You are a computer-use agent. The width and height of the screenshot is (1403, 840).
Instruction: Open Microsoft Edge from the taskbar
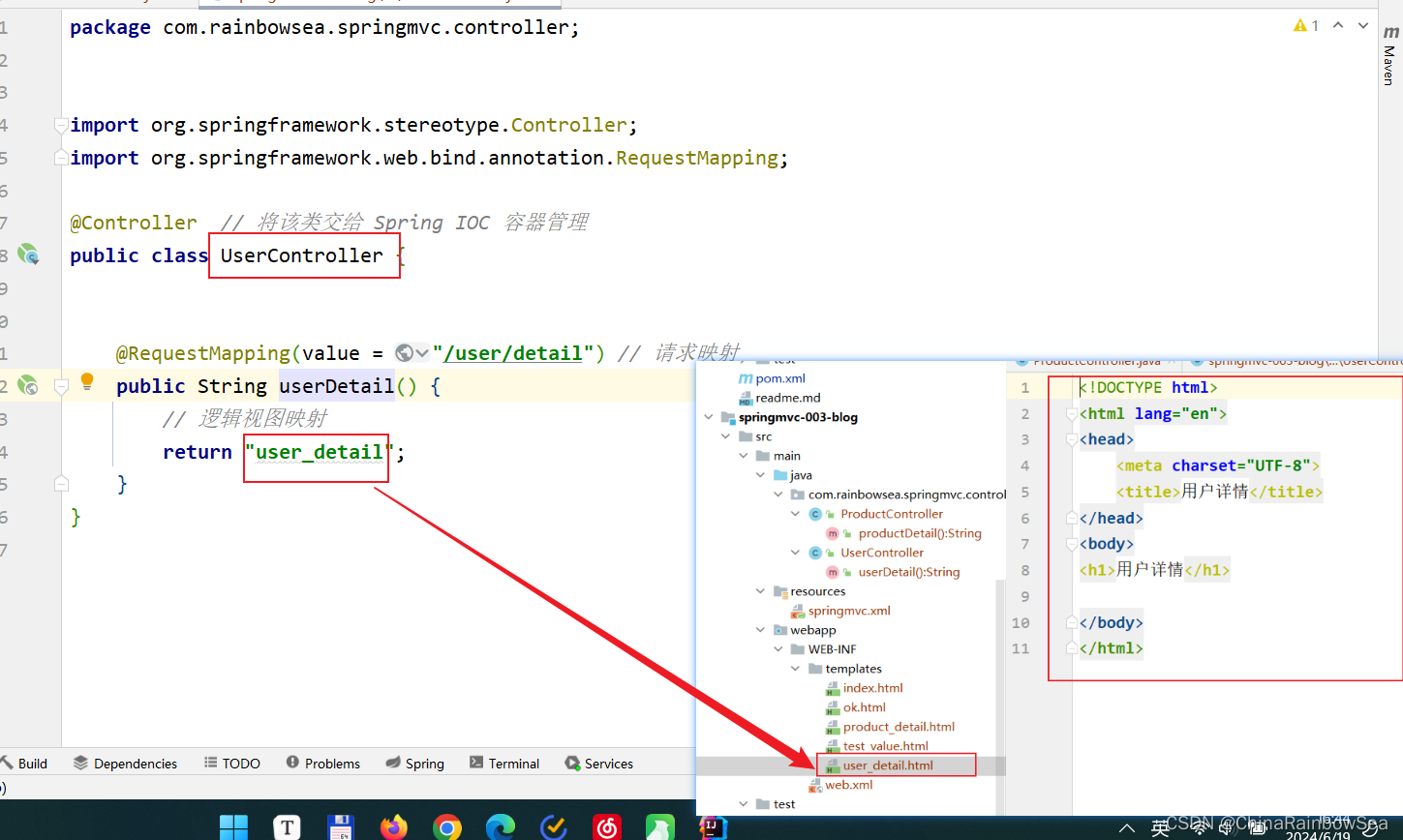pos(501,827)
